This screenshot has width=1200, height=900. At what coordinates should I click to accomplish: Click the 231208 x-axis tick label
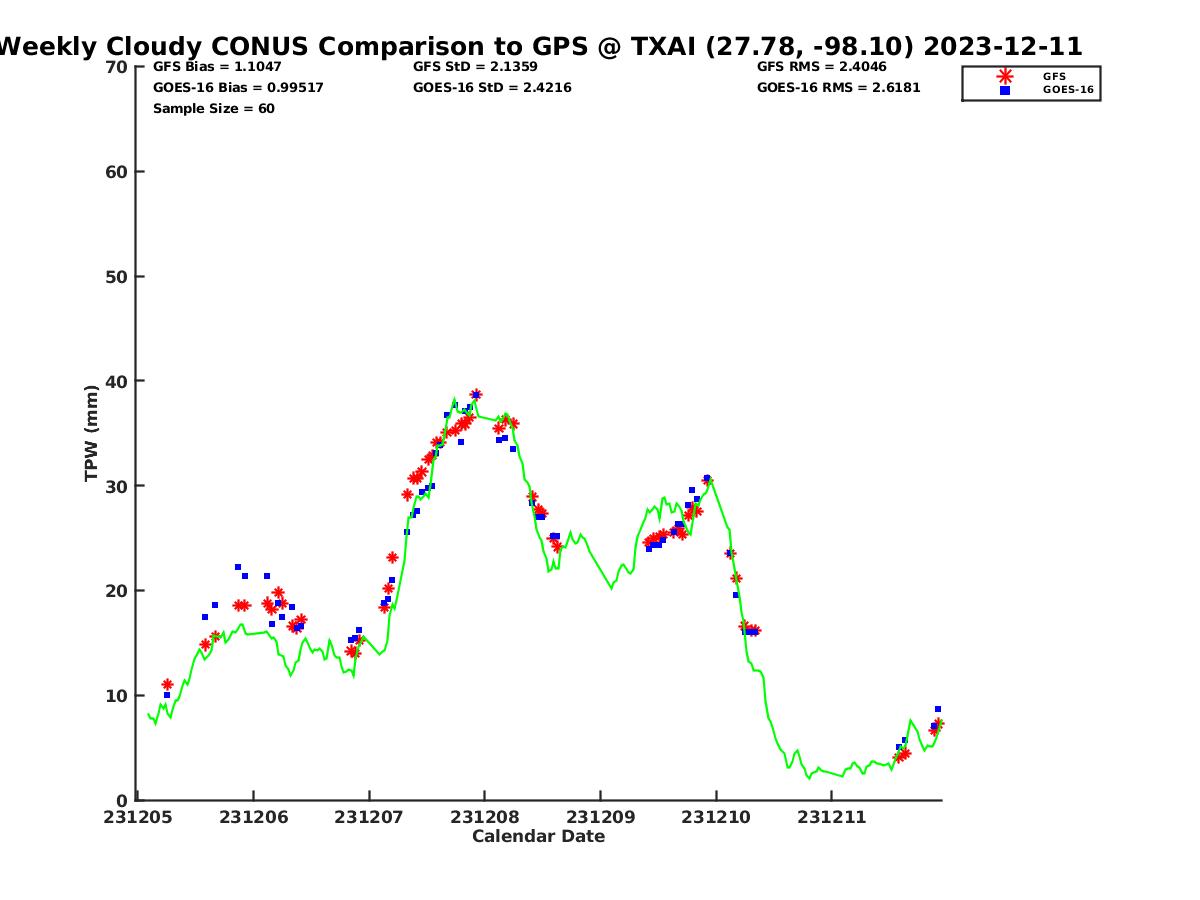[x=485, y=817]
